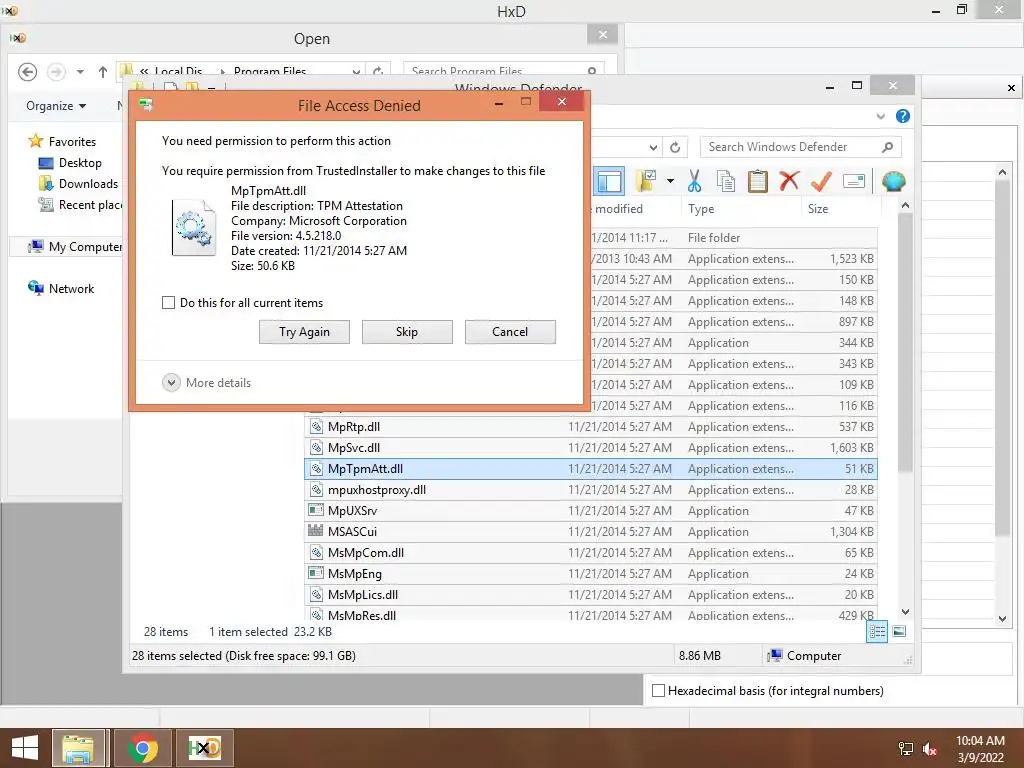
Task: Click the Copy icon in Explorer toolbar
Action: (726, 181)
